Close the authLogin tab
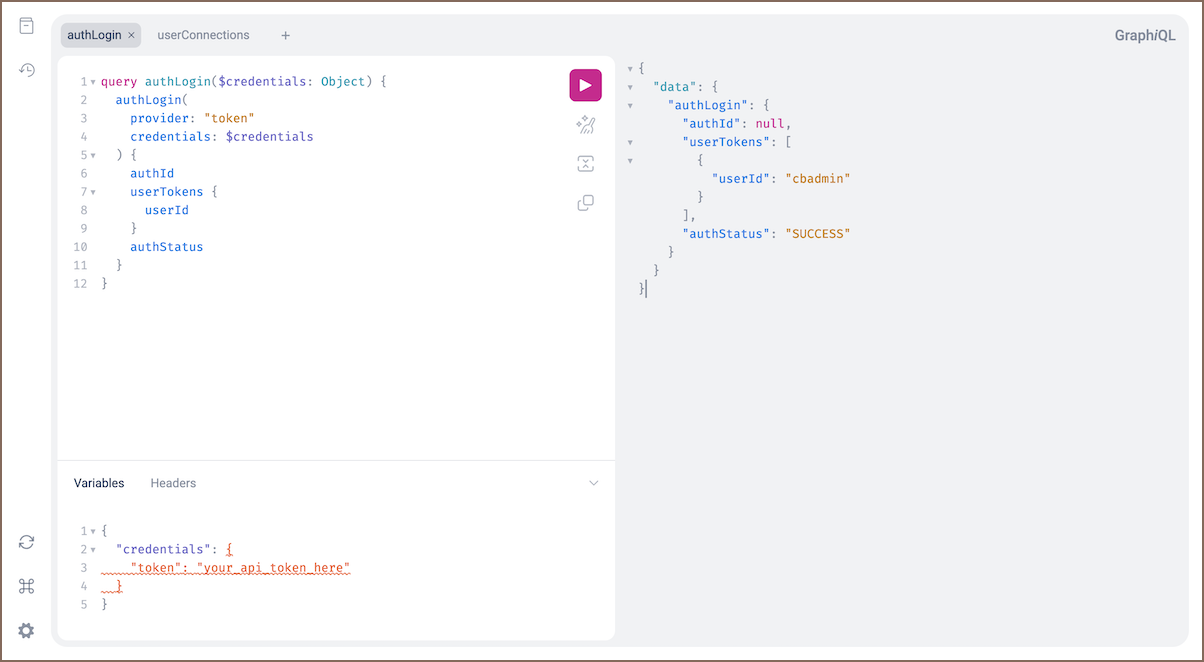This screenshot has height=662, width=1204. coord(131,35)
